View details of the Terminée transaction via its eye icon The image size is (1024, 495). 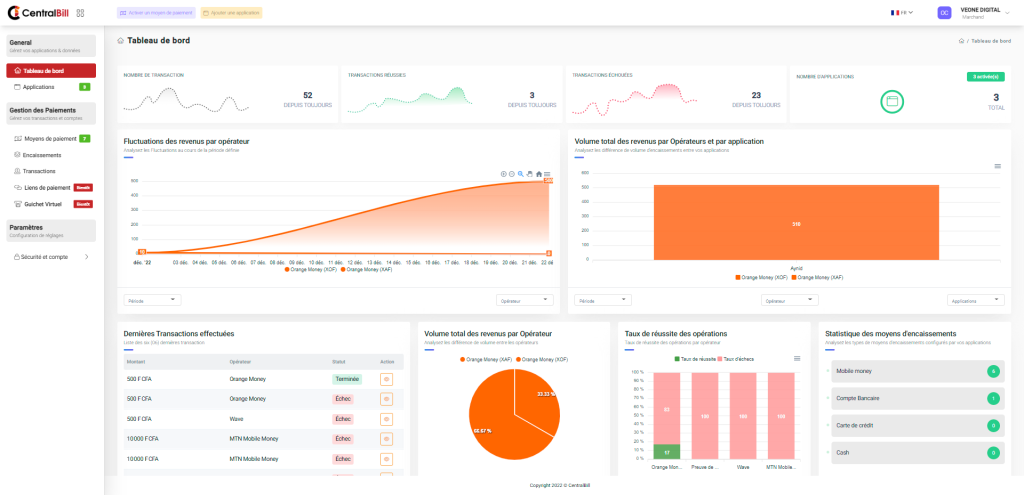pyautogui.click(x=387, y=379)
